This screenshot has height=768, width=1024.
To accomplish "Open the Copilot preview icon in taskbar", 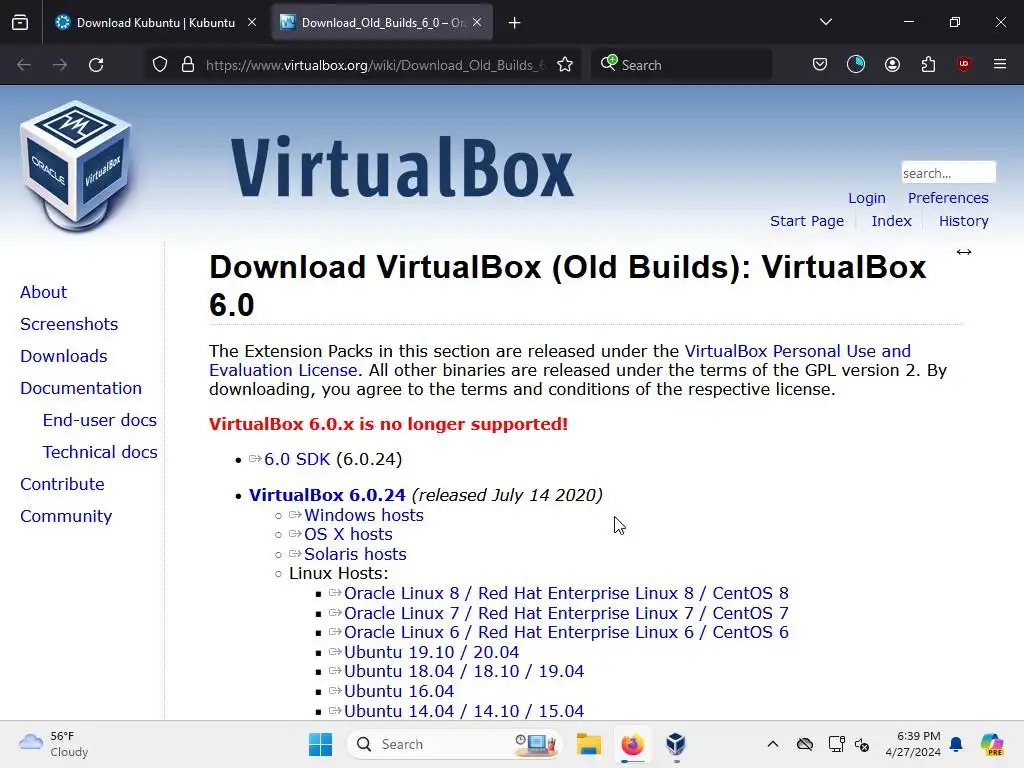I will pos(991,744).
